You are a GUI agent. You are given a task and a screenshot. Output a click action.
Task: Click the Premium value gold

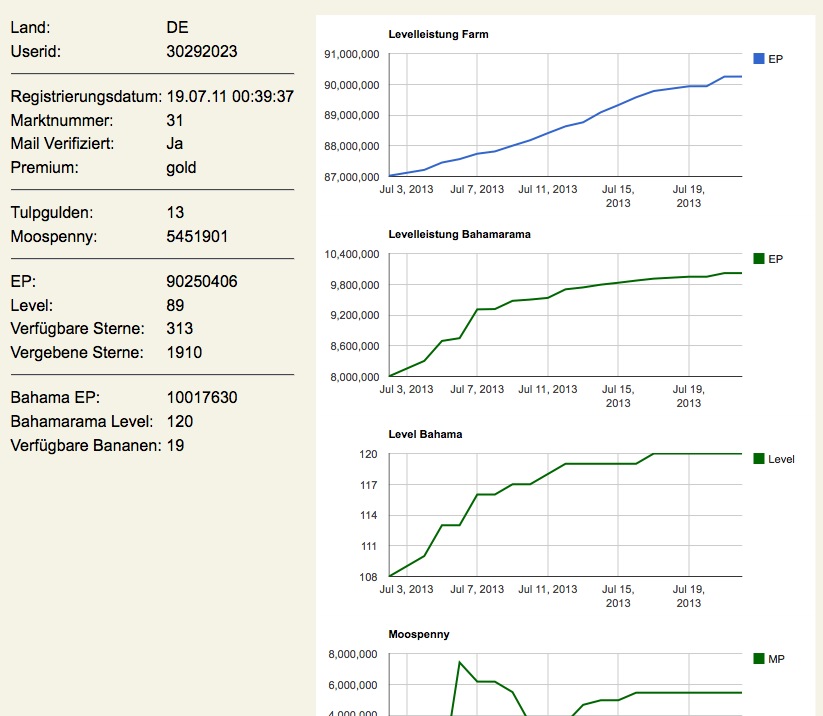pos(181,168)
